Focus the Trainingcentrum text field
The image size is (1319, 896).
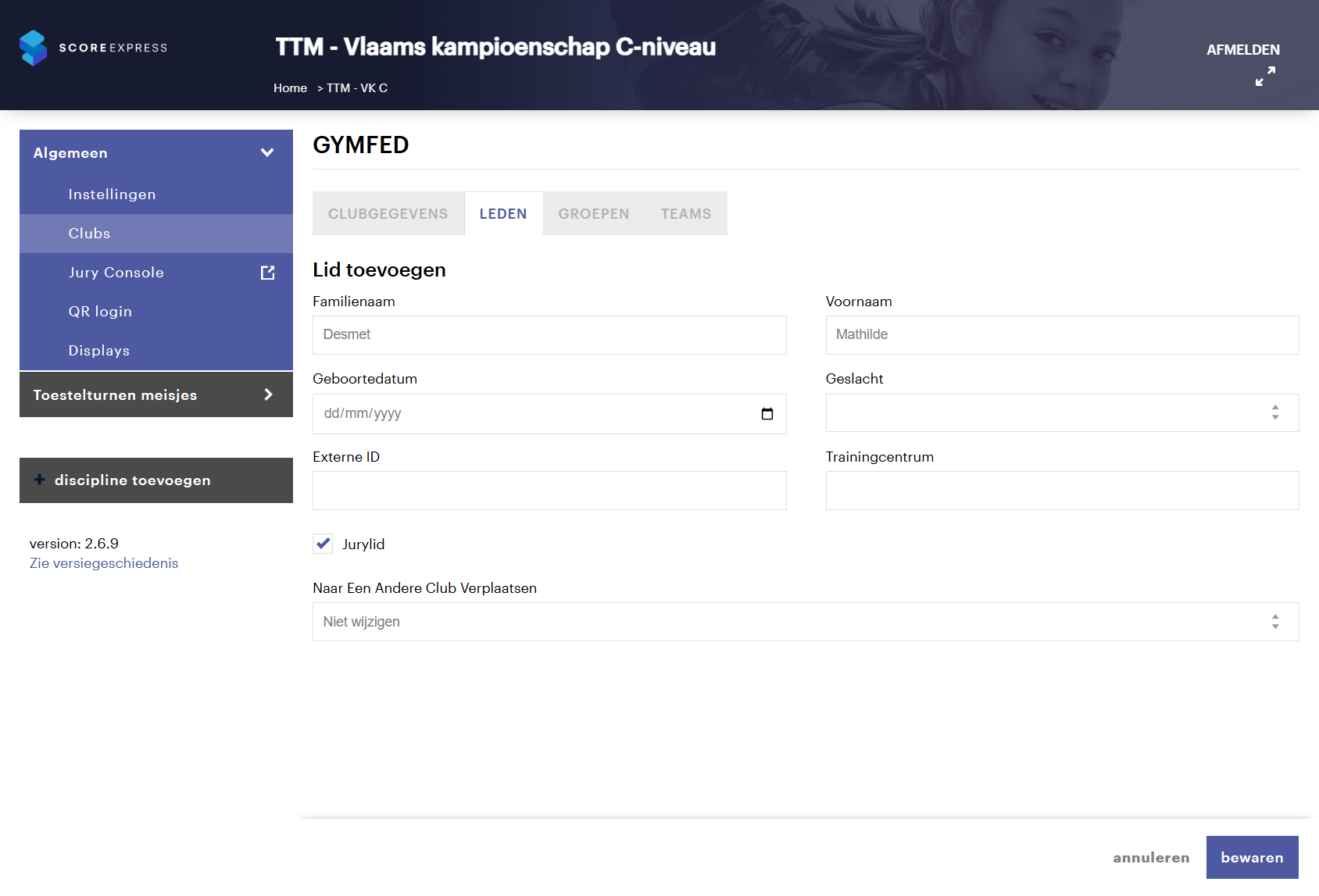click(x=1061, y=491)
